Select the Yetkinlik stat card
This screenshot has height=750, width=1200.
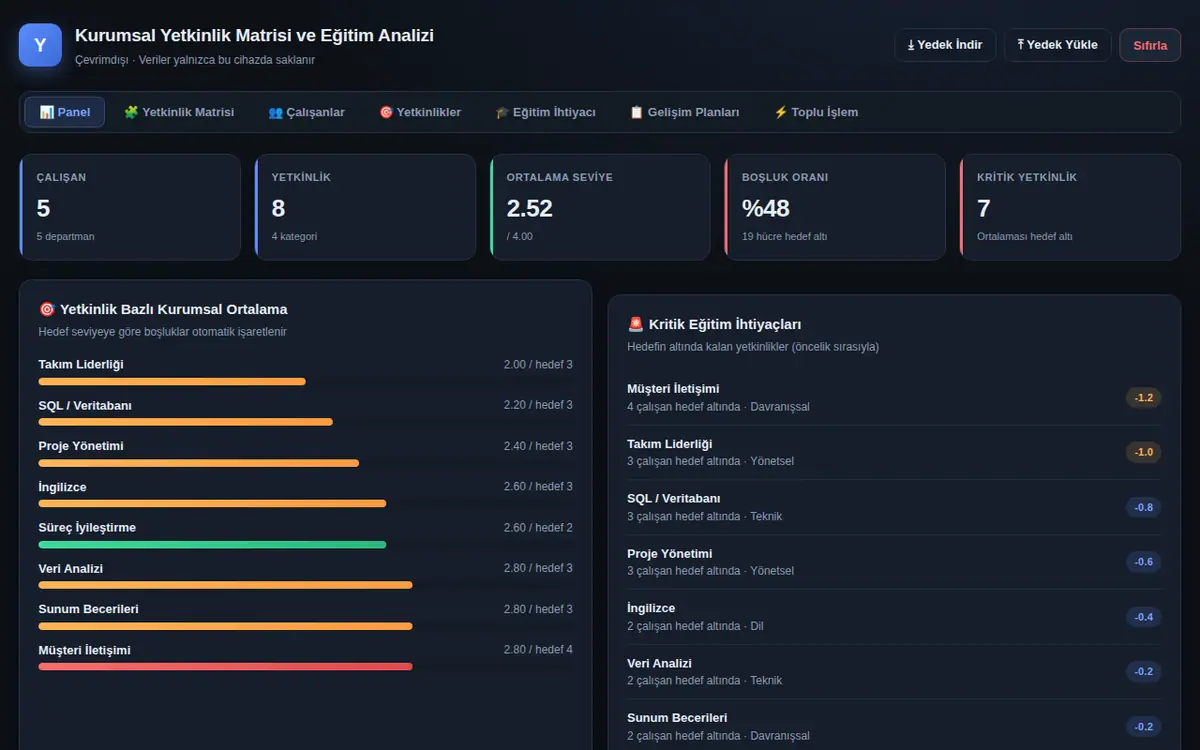point(365,207)
